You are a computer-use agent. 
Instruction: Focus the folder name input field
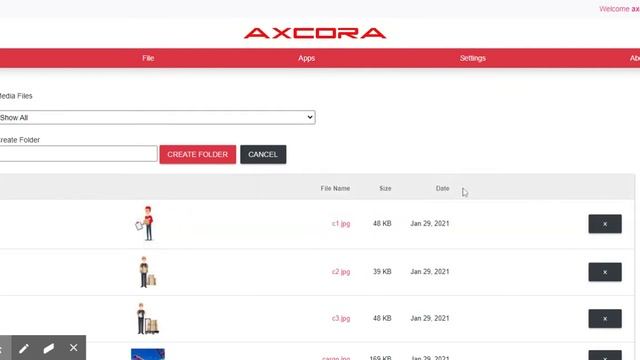pos(78,154)
